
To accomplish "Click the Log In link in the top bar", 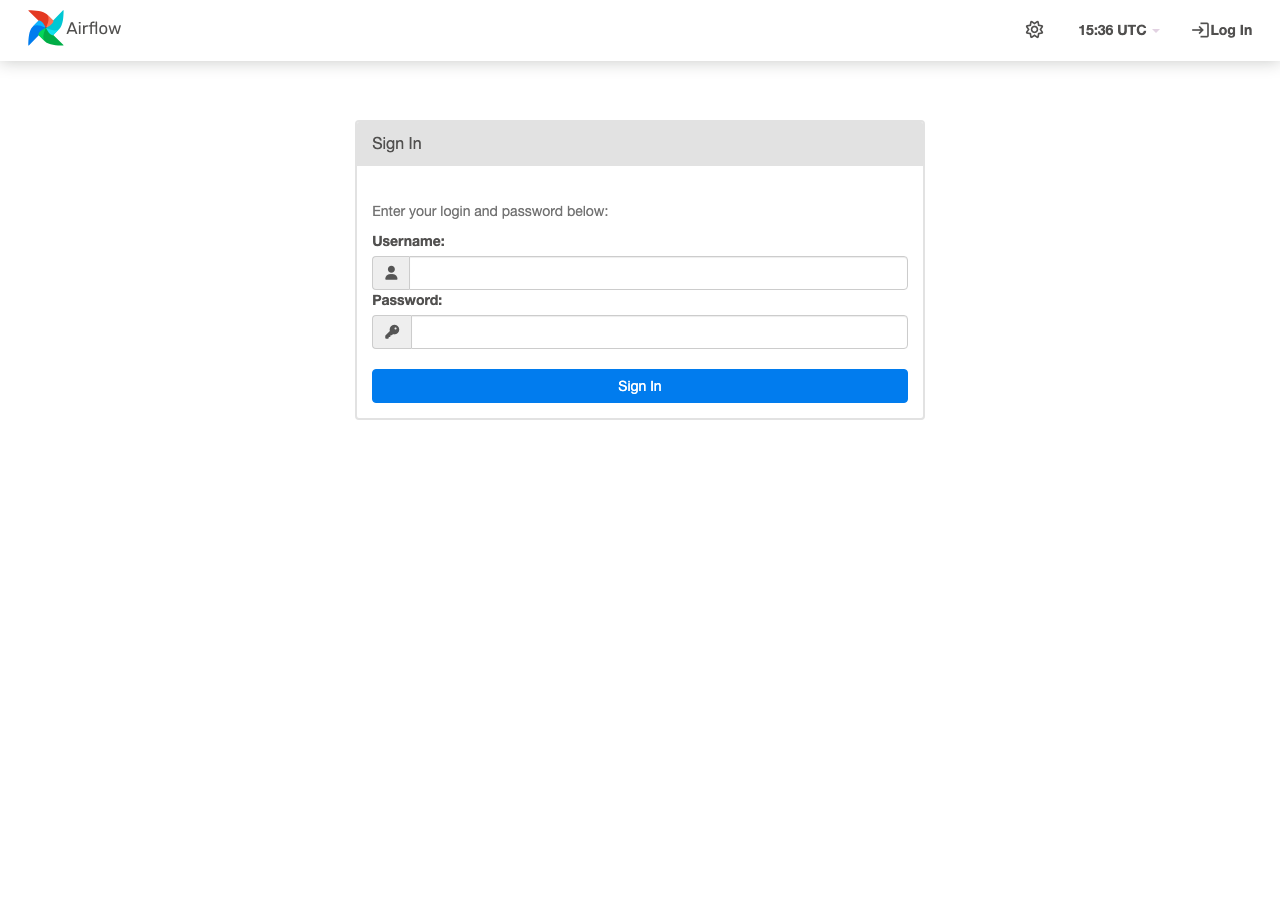I will (1229, 30).
